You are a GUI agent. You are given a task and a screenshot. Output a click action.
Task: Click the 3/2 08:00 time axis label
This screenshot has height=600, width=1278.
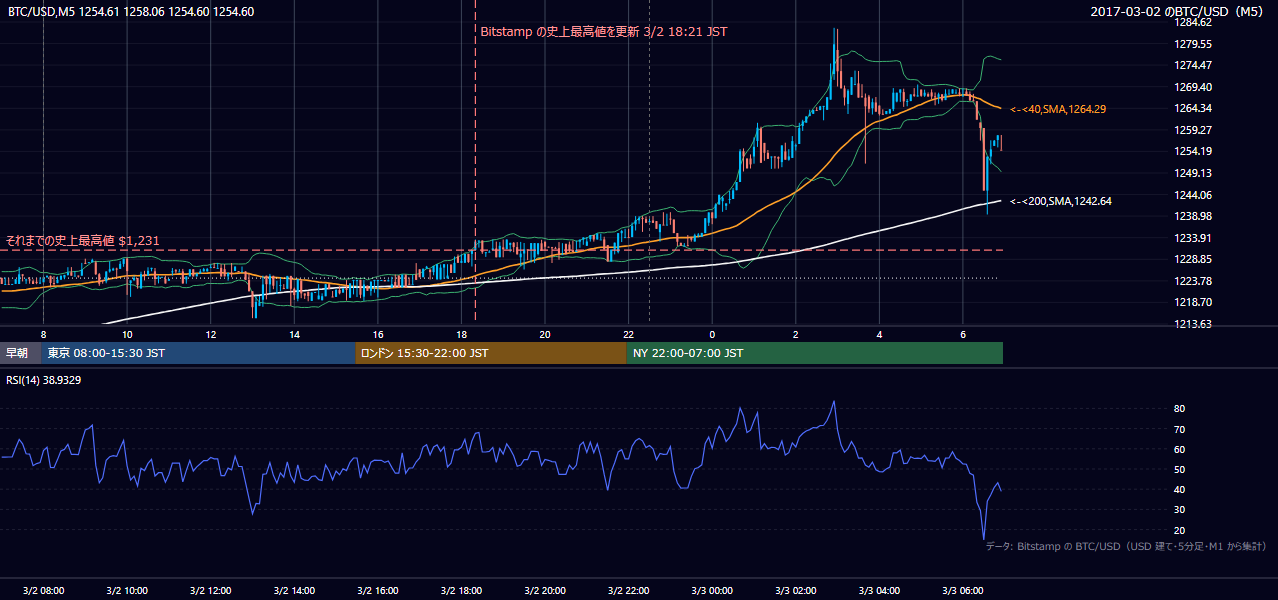[43, 590]
